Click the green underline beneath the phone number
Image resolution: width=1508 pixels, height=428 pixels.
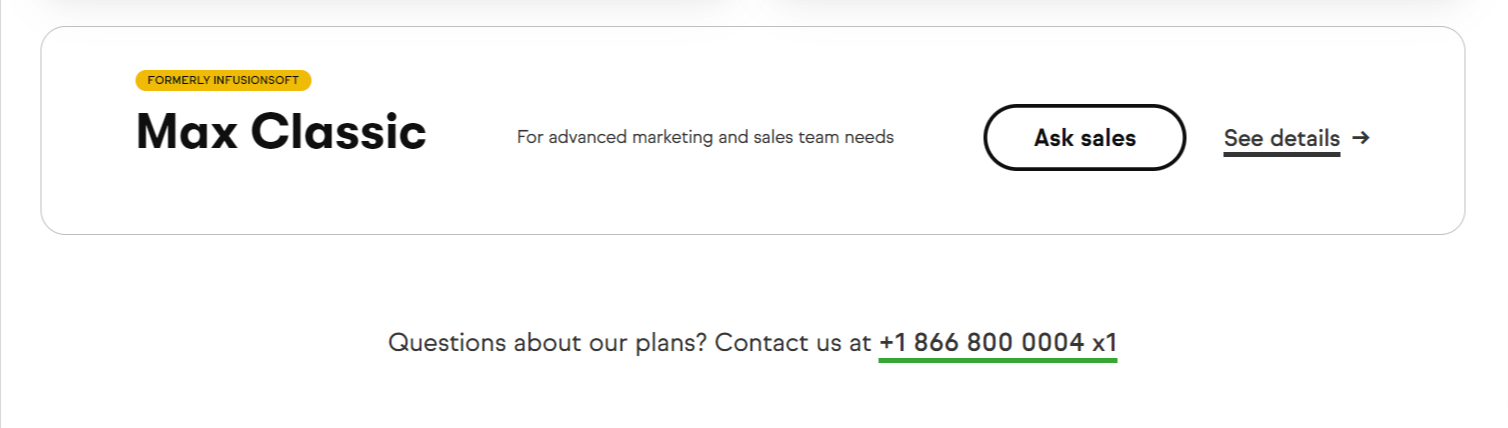[998, 359]
